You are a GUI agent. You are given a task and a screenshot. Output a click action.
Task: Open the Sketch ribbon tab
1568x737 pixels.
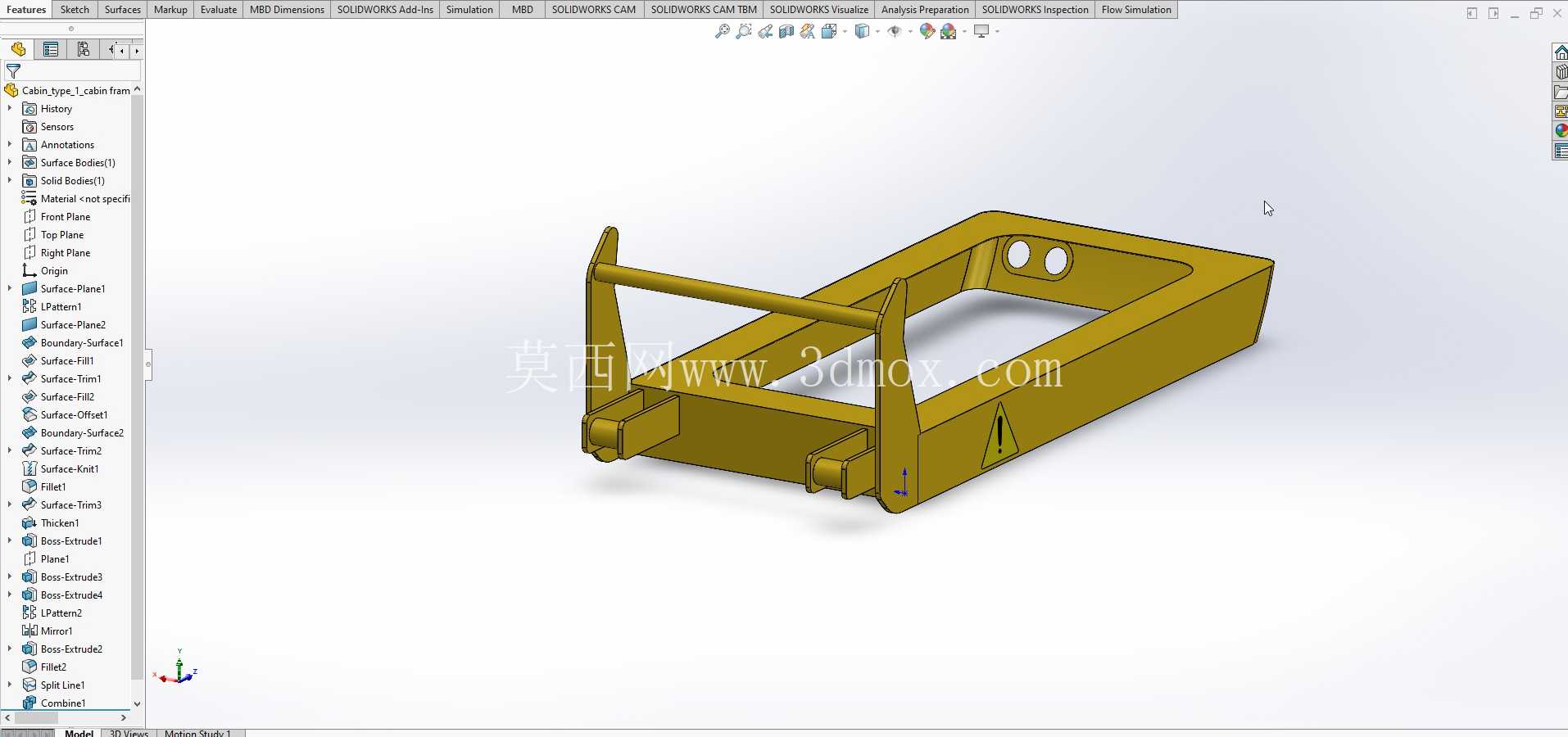pyautogui.click(x=75, y=10)
